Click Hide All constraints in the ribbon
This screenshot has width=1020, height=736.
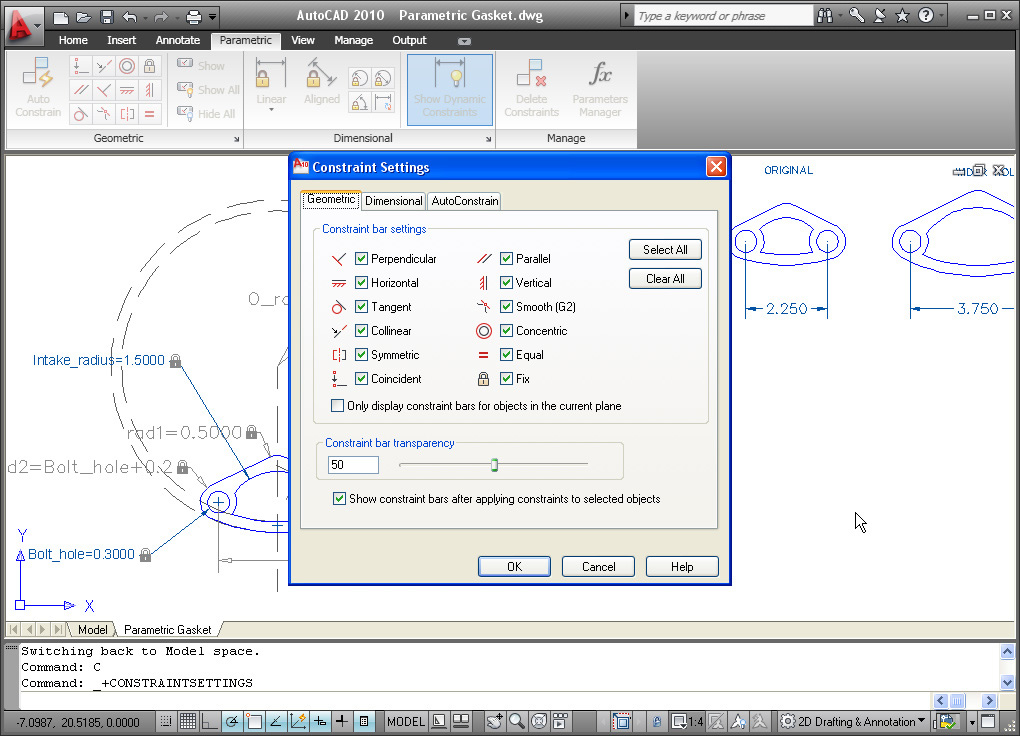[x=206, y=114]
